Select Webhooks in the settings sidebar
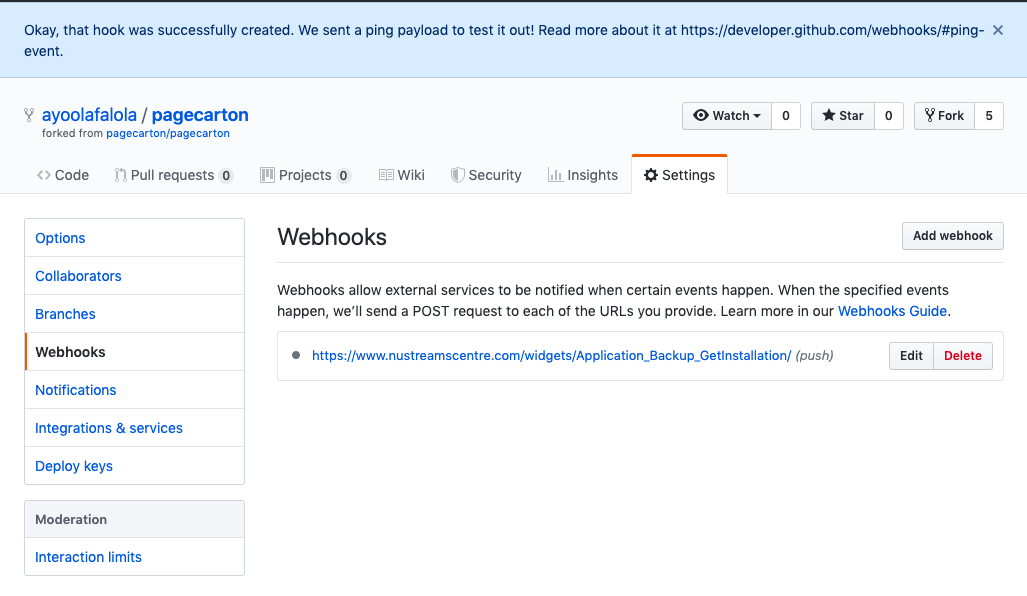The width and height of the screenshot is (1027, 596). pos(134,352)
